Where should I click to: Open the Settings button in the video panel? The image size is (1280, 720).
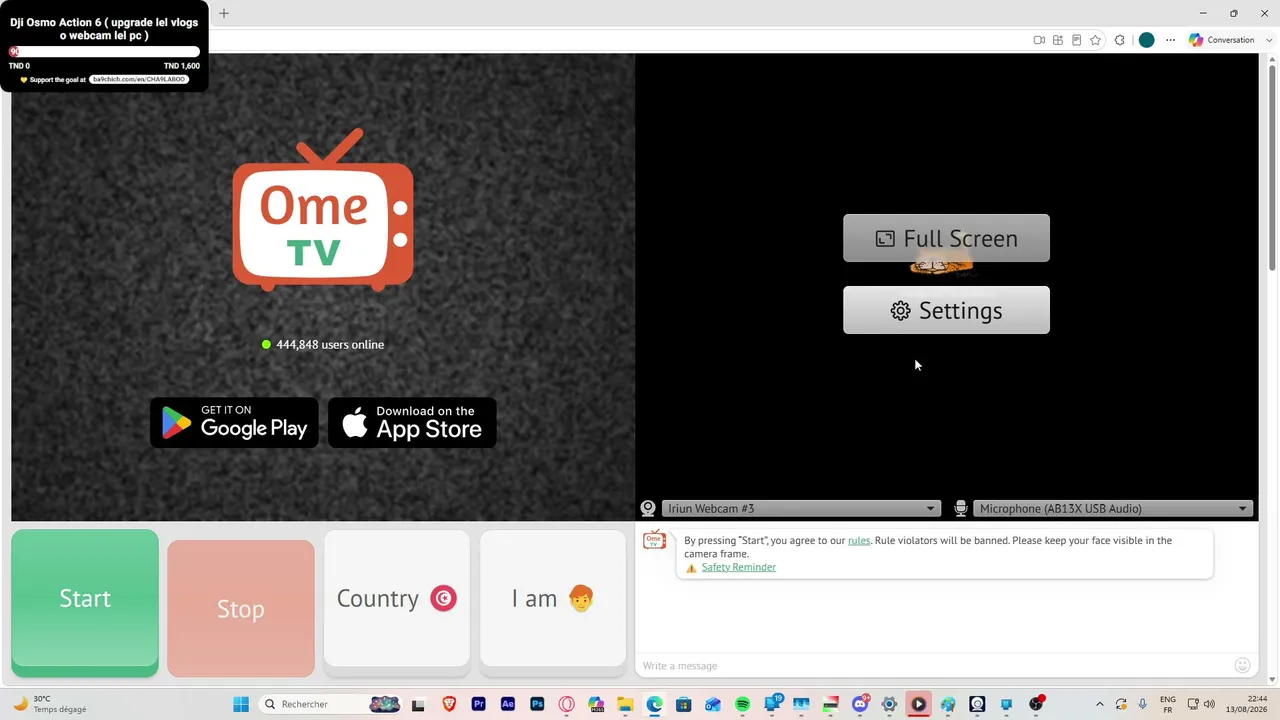coord(946,310)
